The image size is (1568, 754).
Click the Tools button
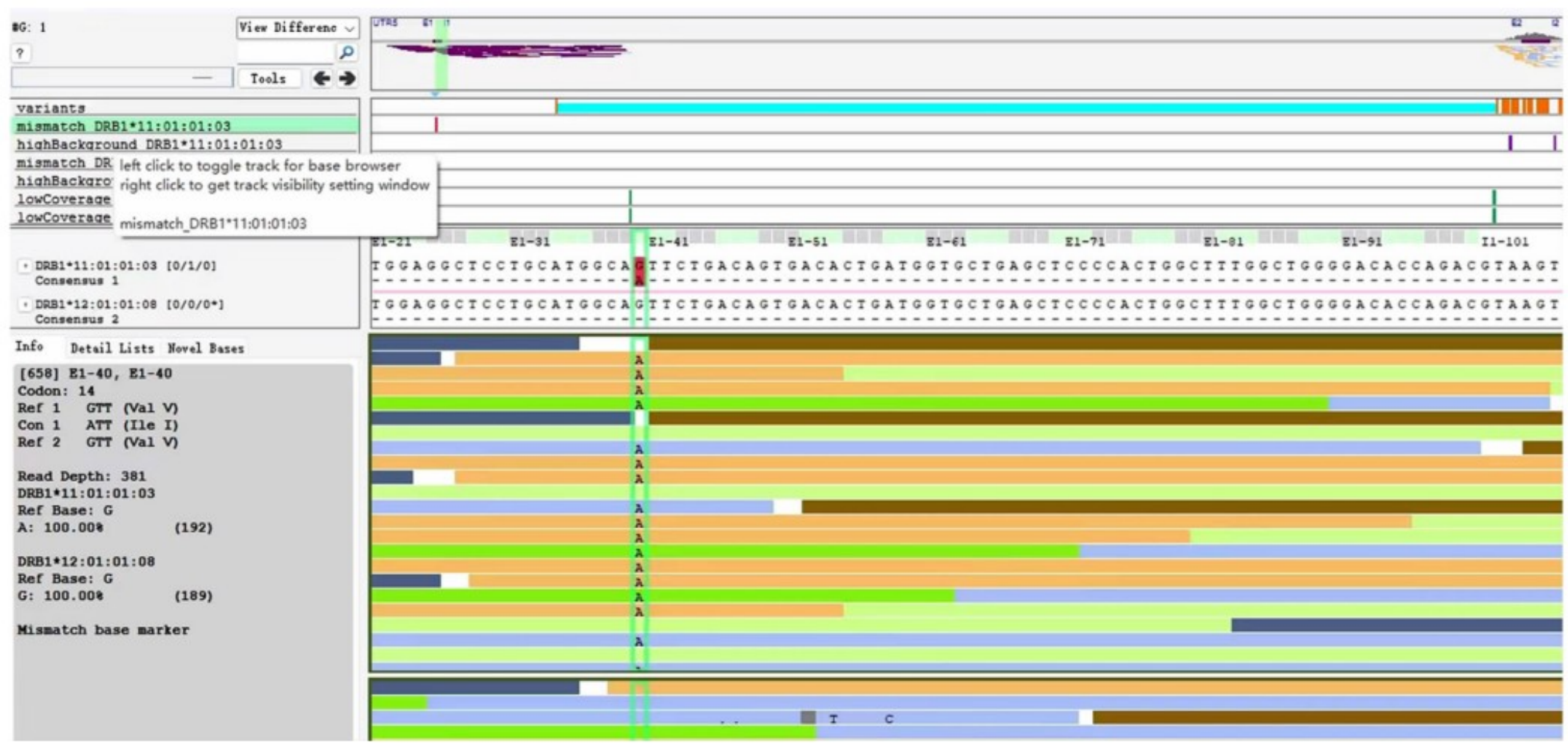pyautogui.click(x=268, y=79)
